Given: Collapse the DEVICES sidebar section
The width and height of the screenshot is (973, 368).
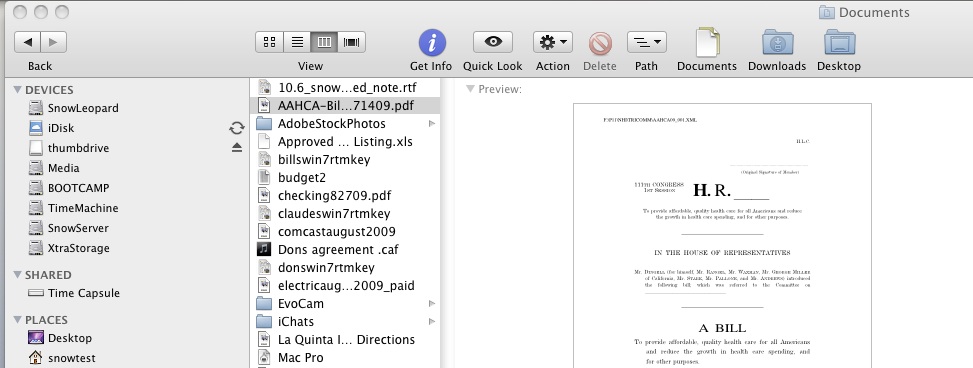Looking at the screenshot, I should [x=17, y=90].
